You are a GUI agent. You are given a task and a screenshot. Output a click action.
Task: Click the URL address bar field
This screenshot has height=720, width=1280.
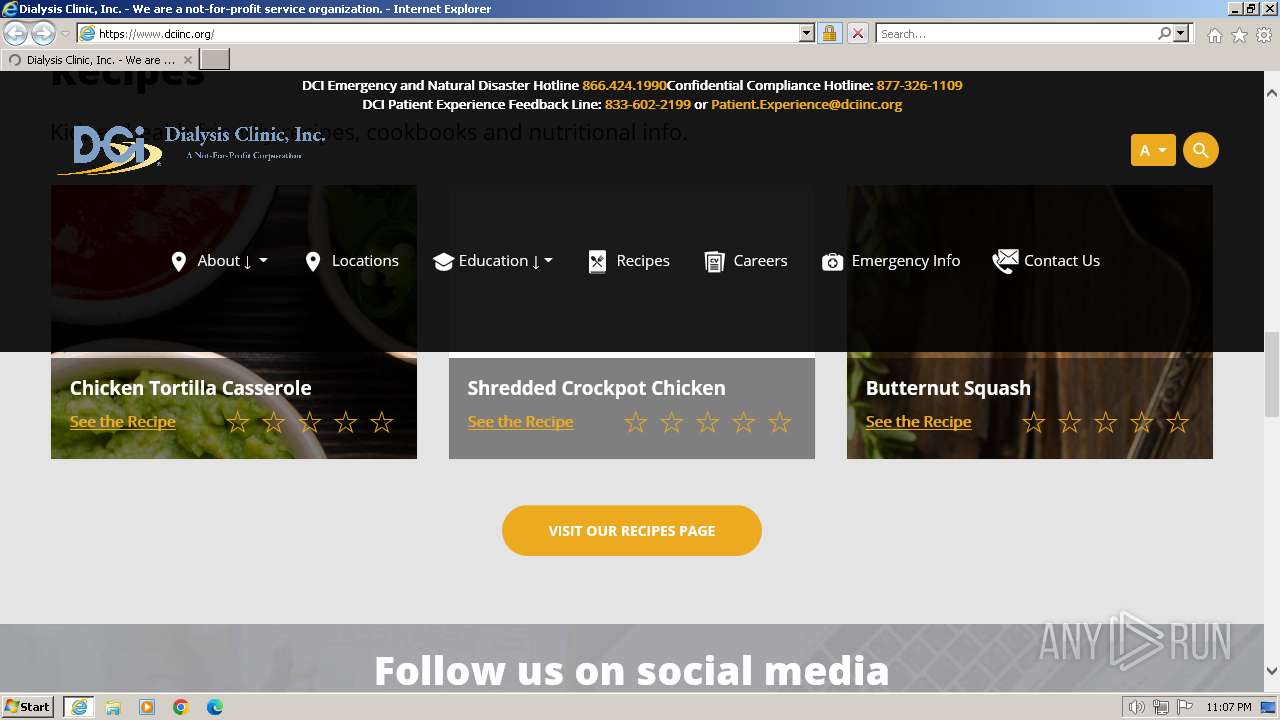pyautogui.click(x=447, y=33)
